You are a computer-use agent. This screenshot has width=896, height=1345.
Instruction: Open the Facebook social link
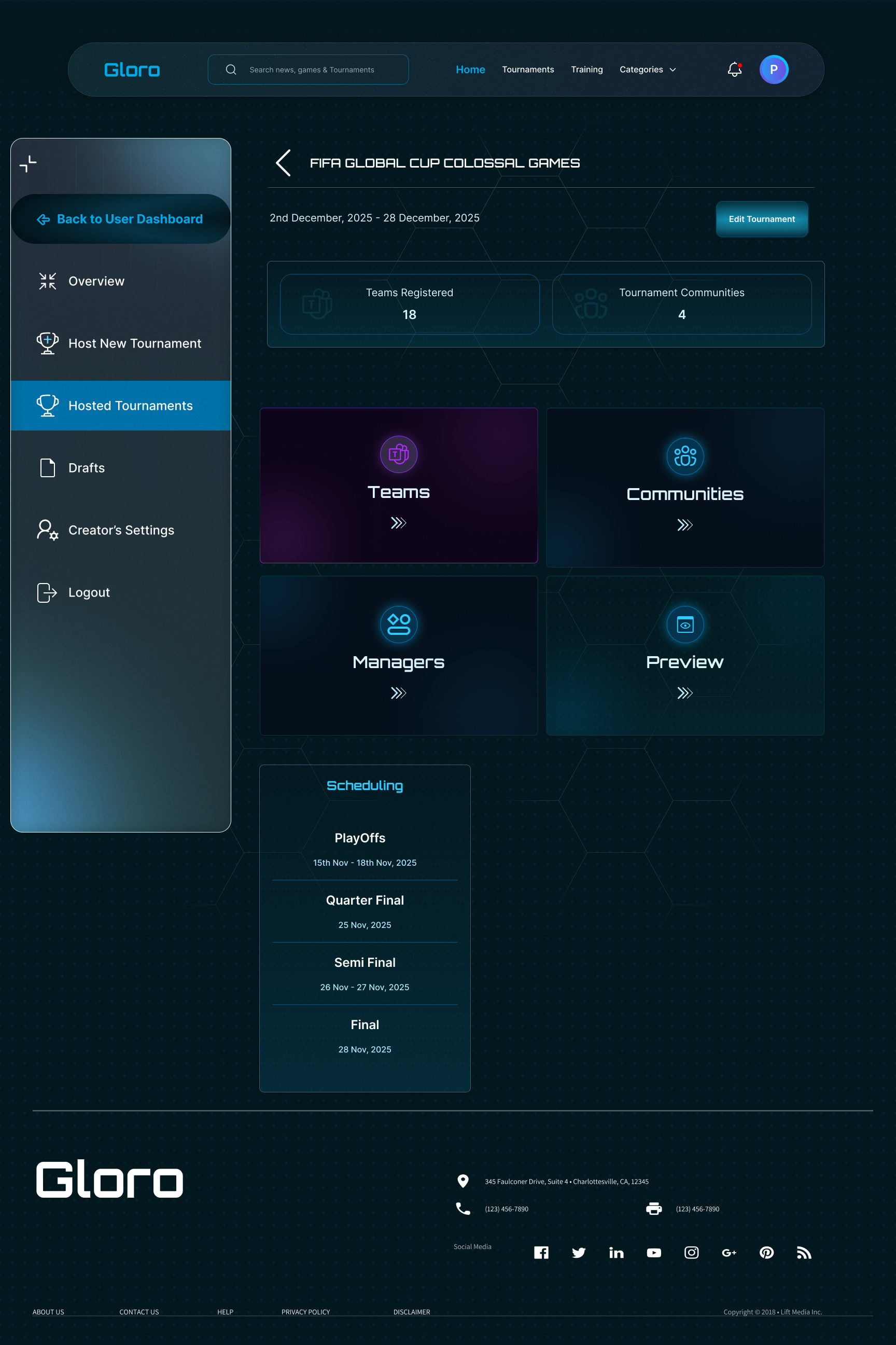pos(541,1252)
